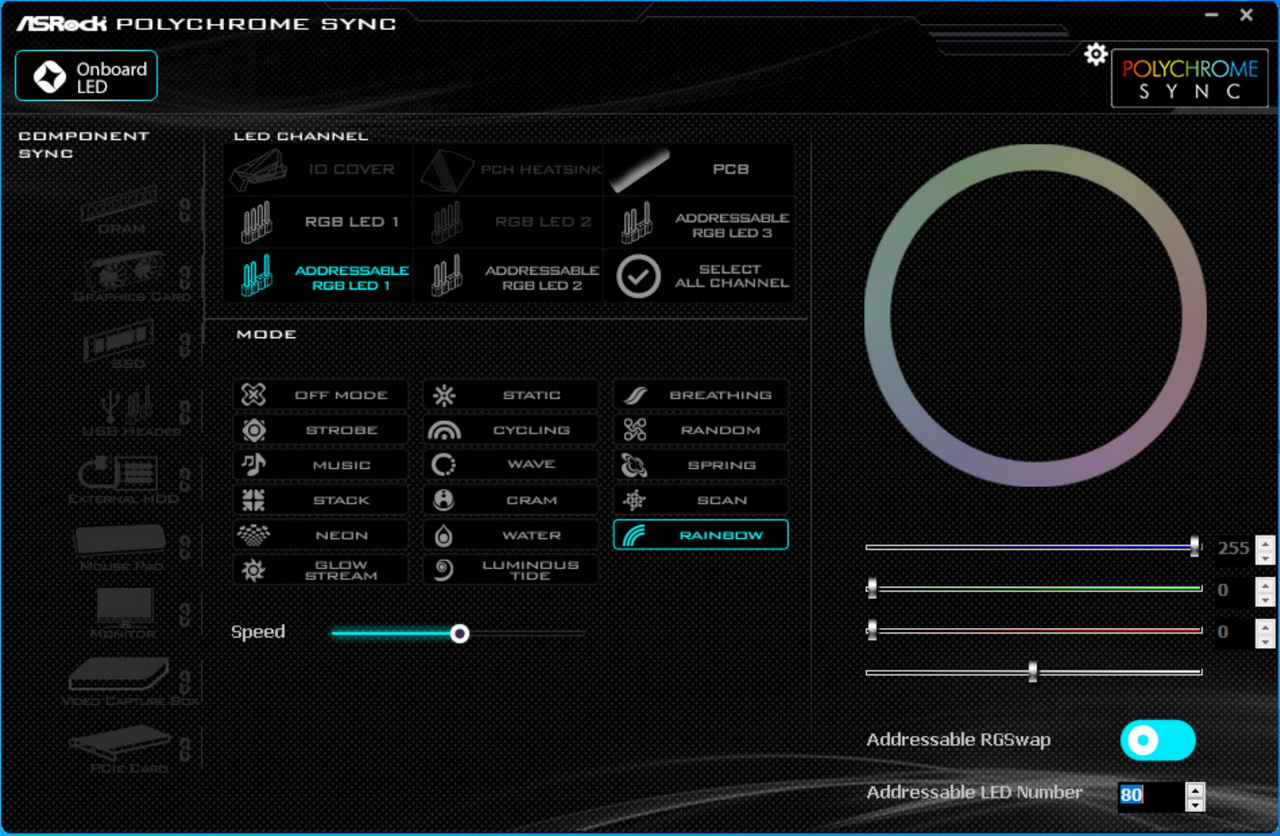Enable the Glow Stream mode
Image resolution: width=1280 pixels, height=836 pixels.
(320, 570)
